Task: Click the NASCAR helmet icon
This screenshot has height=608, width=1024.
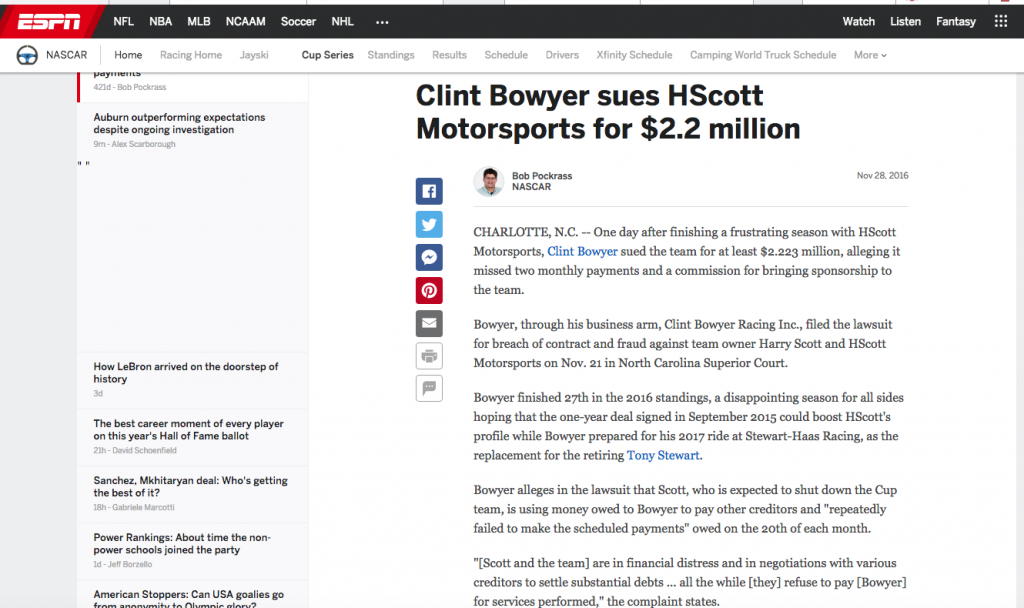Action: (x=27, y=56)
